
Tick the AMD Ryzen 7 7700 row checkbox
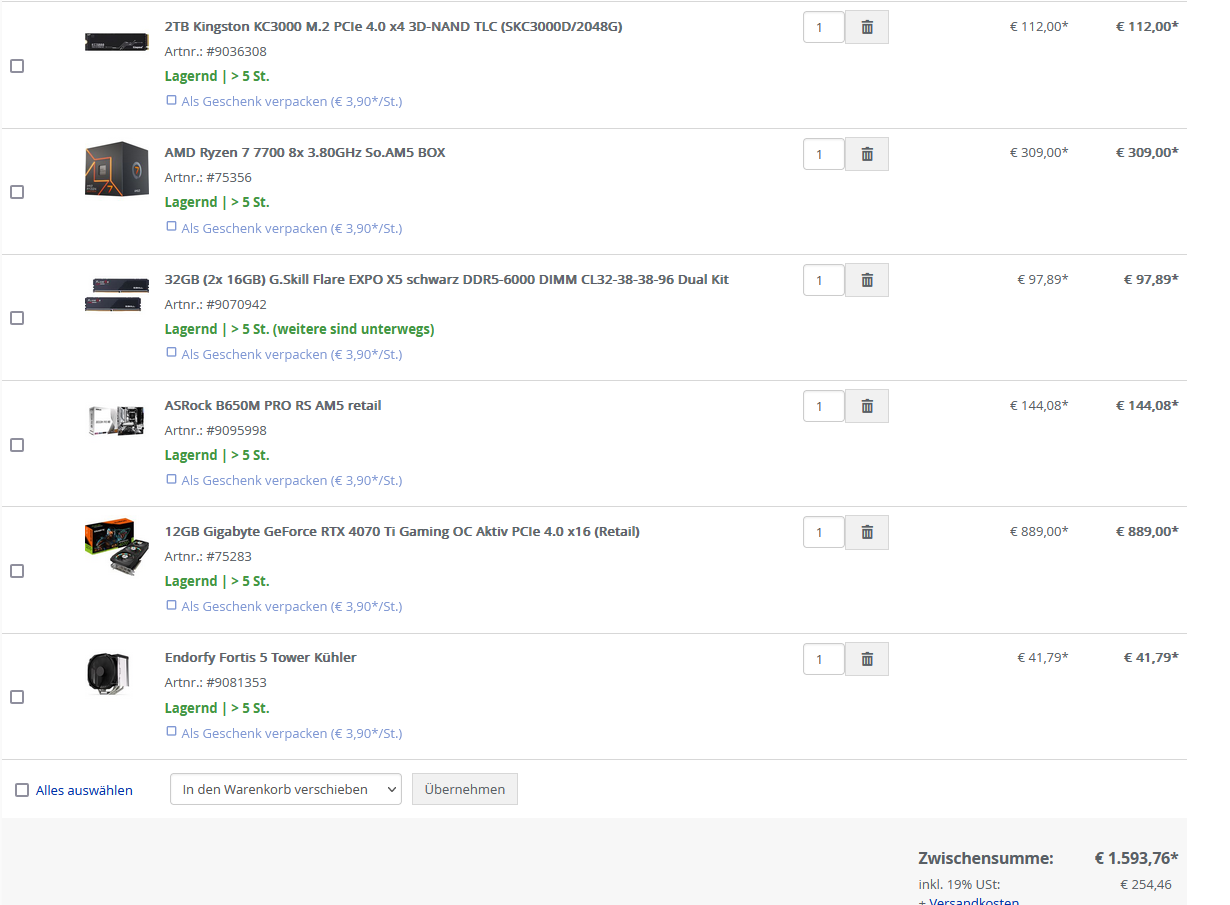pyautogui.click(x=17, y=192)
